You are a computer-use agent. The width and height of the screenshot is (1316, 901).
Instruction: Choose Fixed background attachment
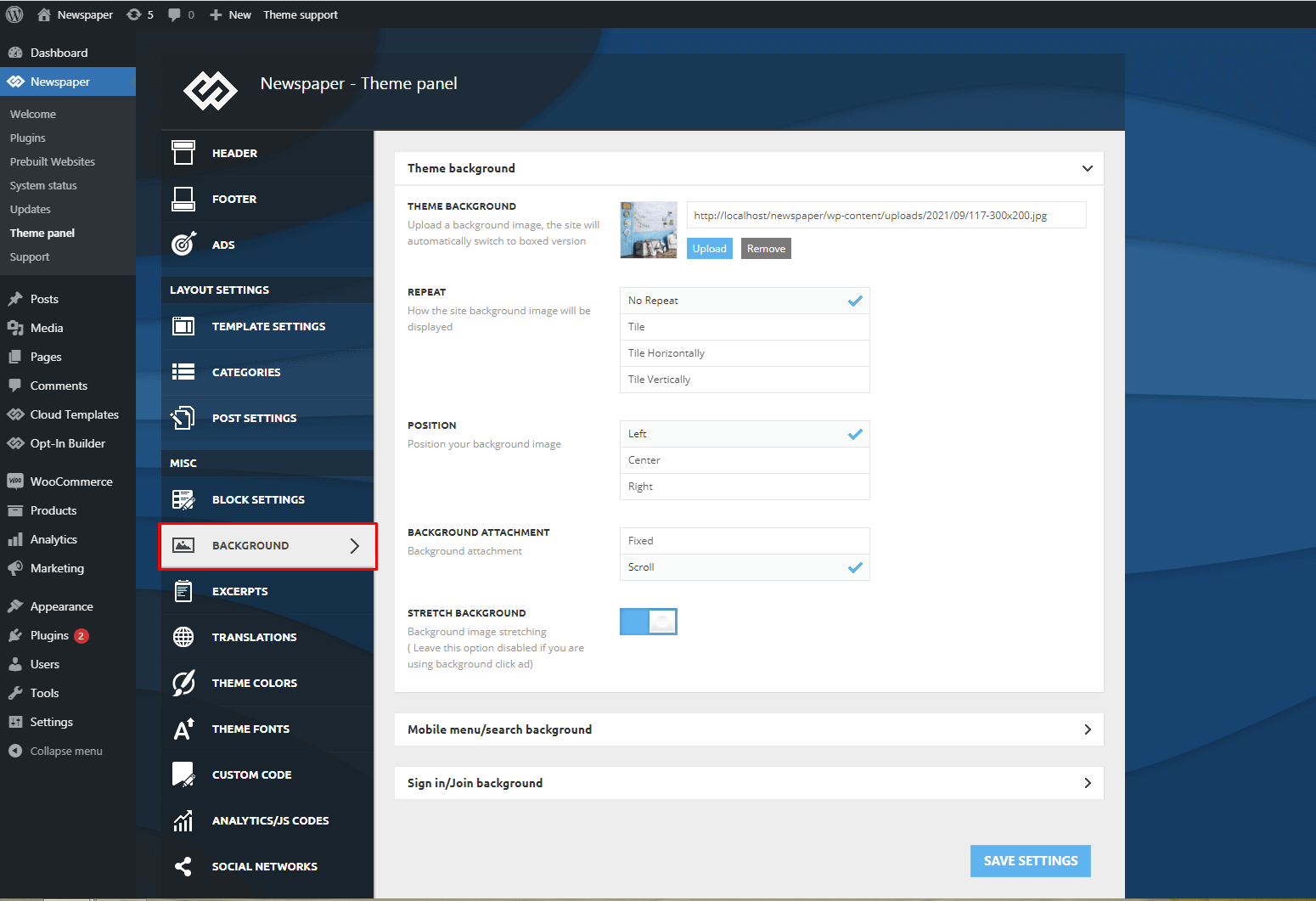click(745, 541)
